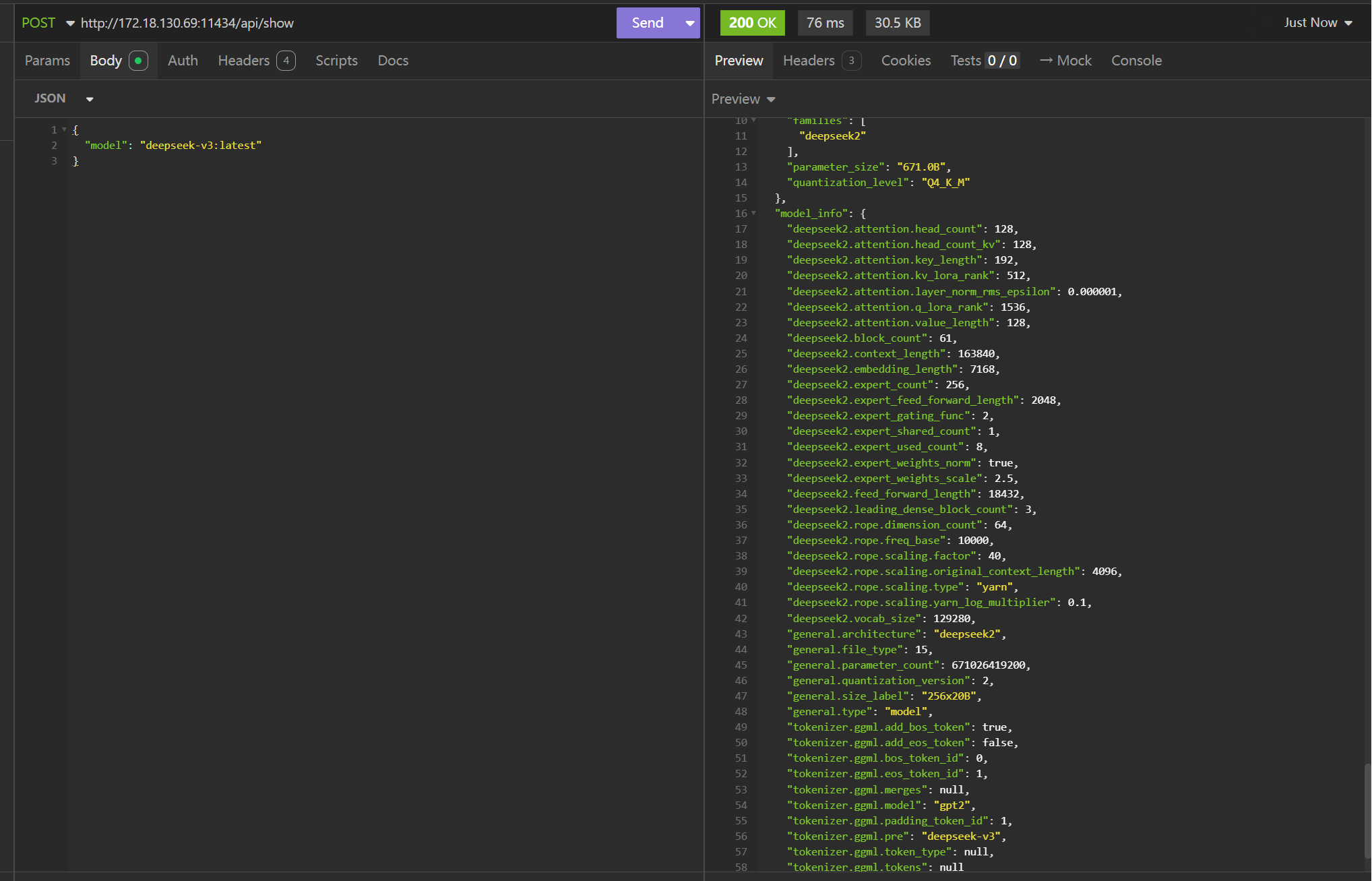Viewport: 1372px width, 881px height.
Task: Open the Scripts tab
Action: (336, 61)
